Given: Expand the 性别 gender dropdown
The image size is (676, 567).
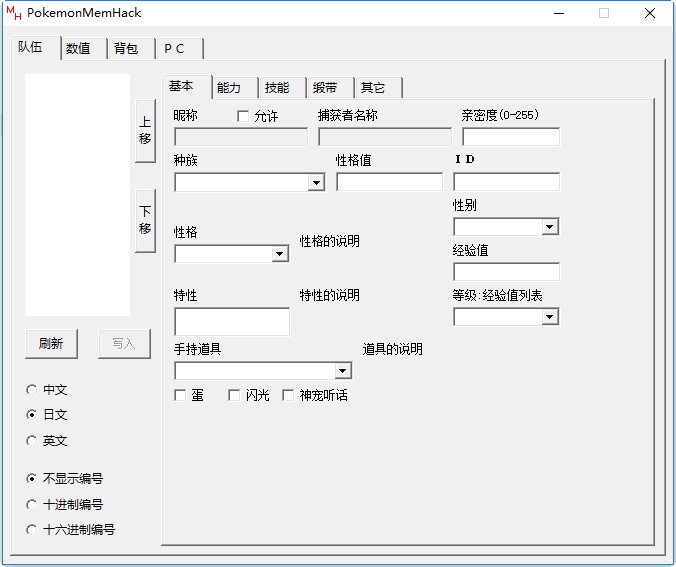Looking at the screenshot, I should (x=549, y=227).
